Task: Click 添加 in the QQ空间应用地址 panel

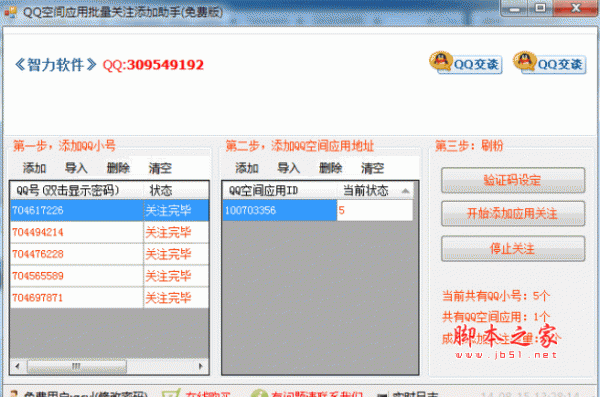Action: click(247, 168)
